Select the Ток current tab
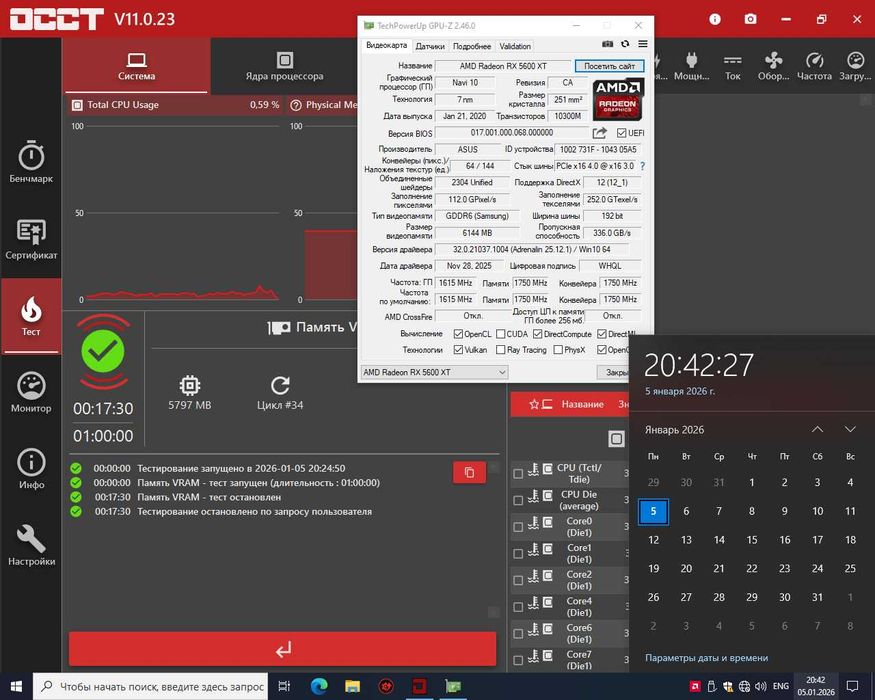The height and width of the screenshot is (700, 875). (x=733, y=66)
